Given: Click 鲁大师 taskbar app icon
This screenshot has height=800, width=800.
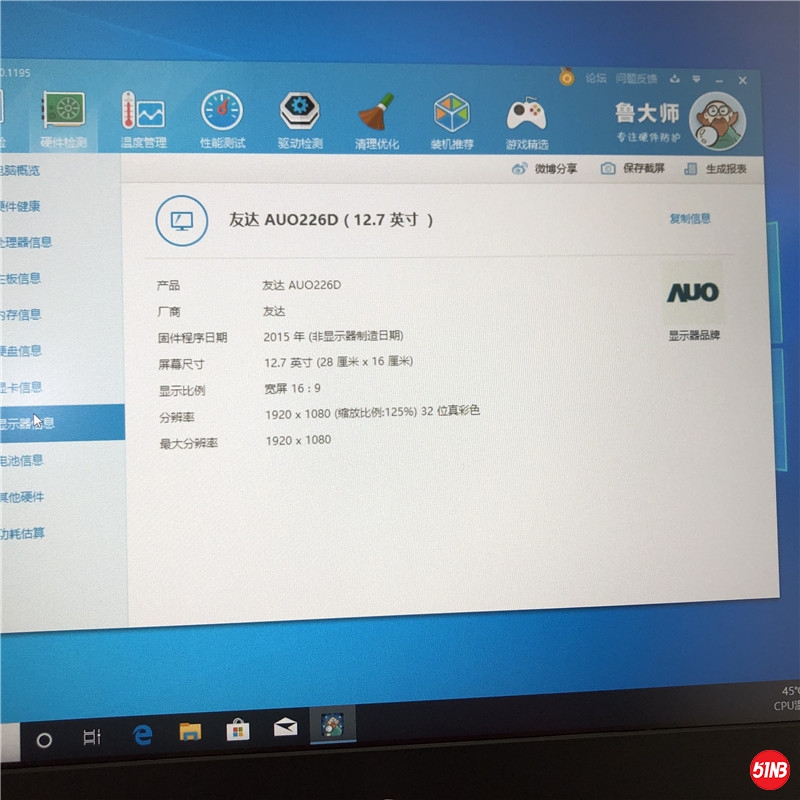Looking at the screenshot, I should 333,725.
